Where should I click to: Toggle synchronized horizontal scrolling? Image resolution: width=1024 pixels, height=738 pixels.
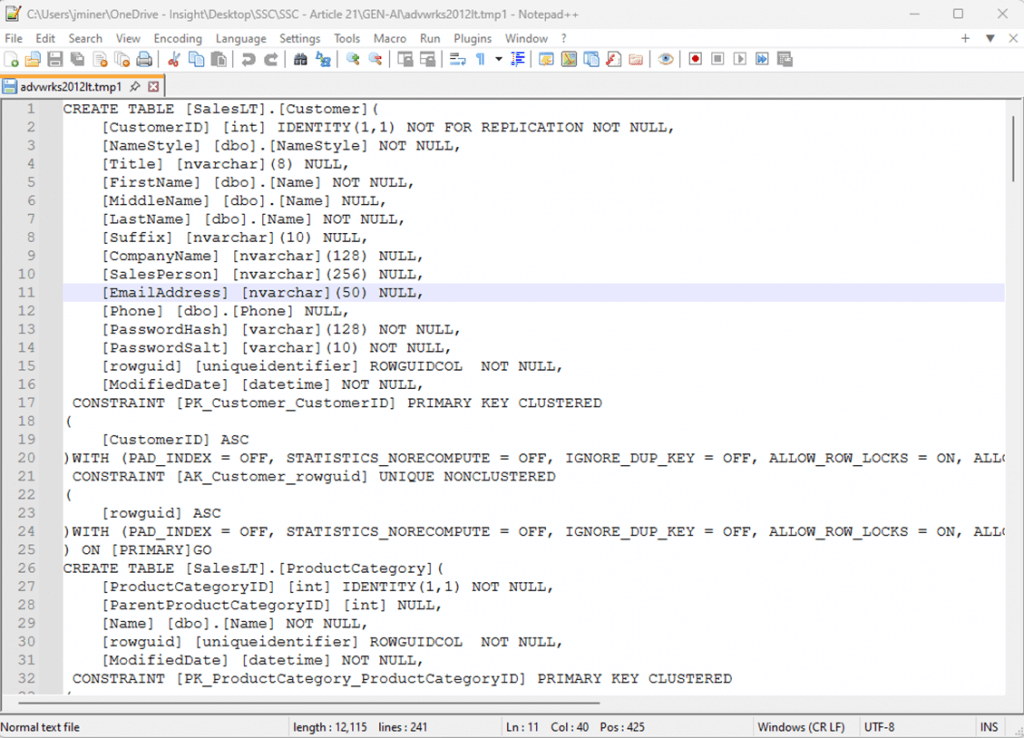[x=427, y=59]
